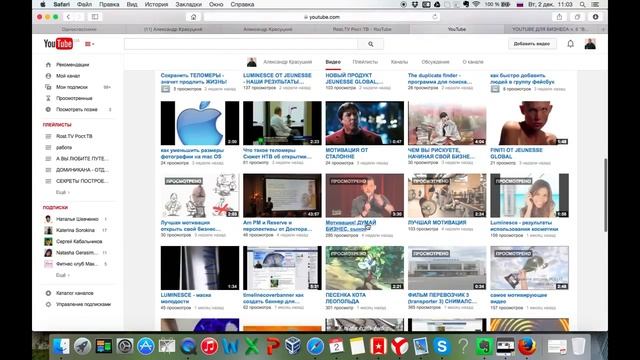
Task: Open МОТИВАЦИЯ ОТ СТАЛОНЕ video thumbnail
Action: 364,123
